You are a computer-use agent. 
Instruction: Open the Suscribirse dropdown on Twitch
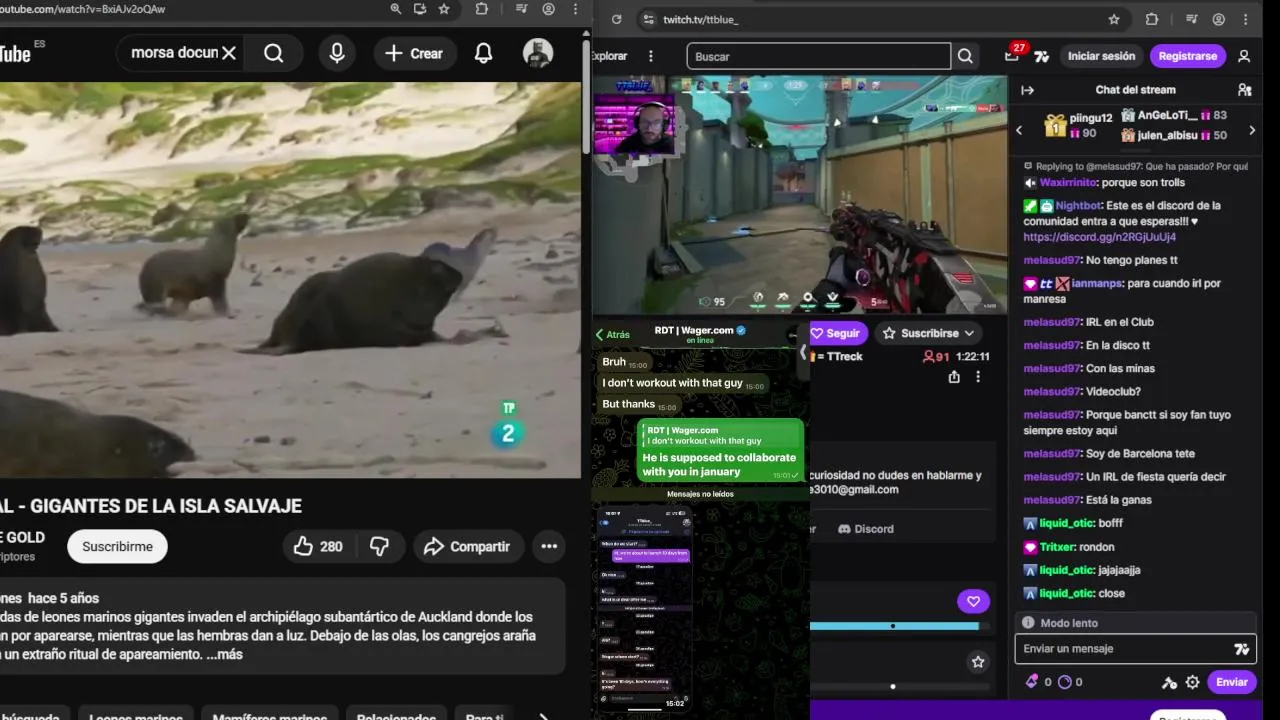[928, 333]
